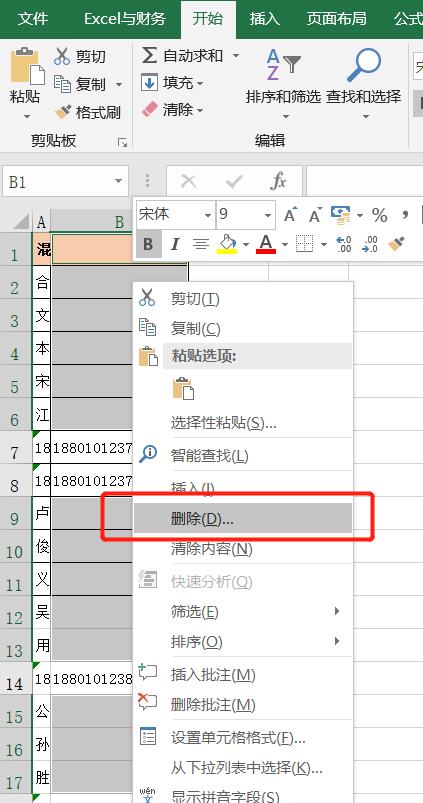Click accounting number format icon
This screenshot has height=803, width=423.
click(x=341, y=215)
